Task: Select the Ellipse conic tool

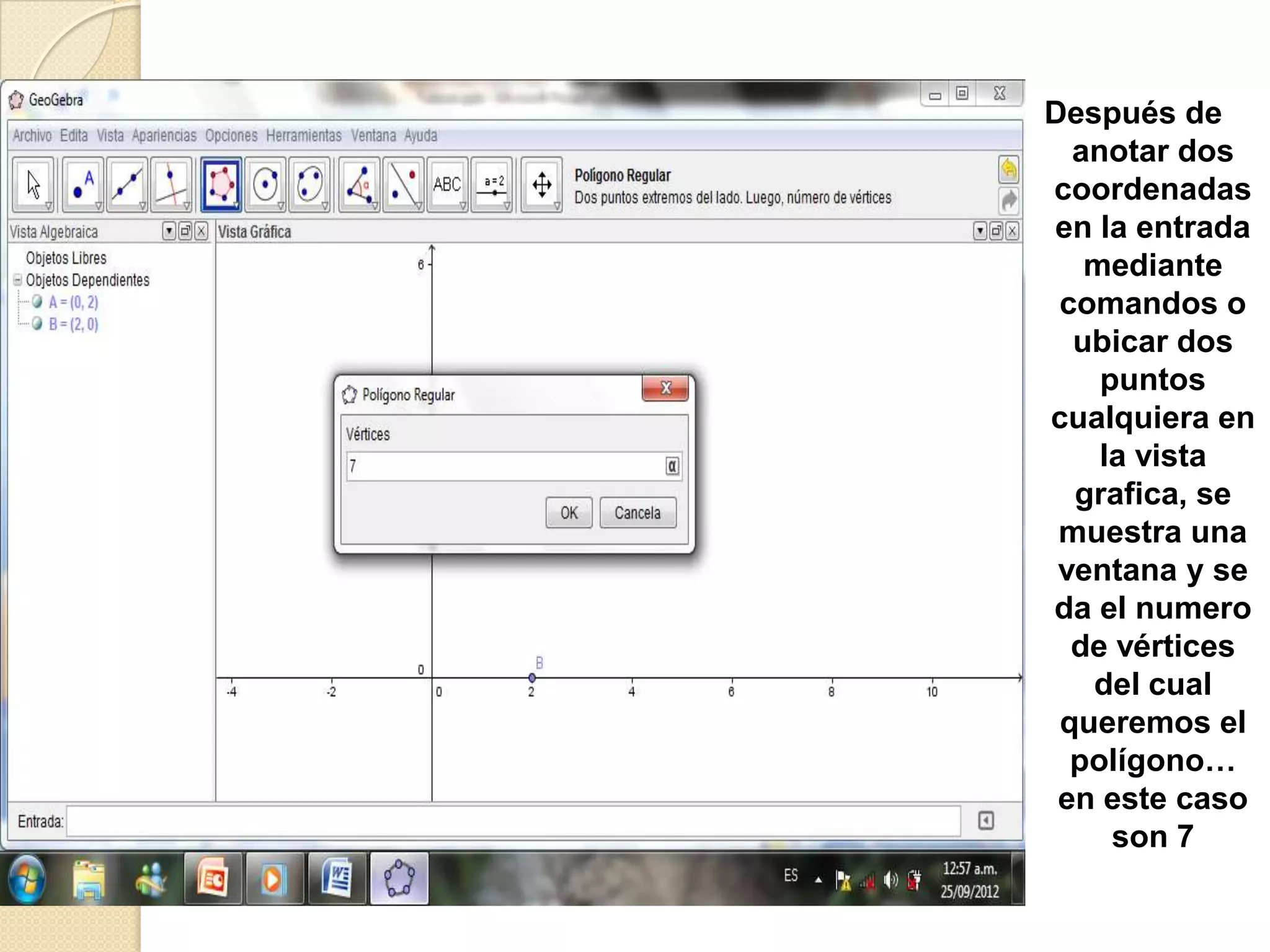Action: pos(309,184)
